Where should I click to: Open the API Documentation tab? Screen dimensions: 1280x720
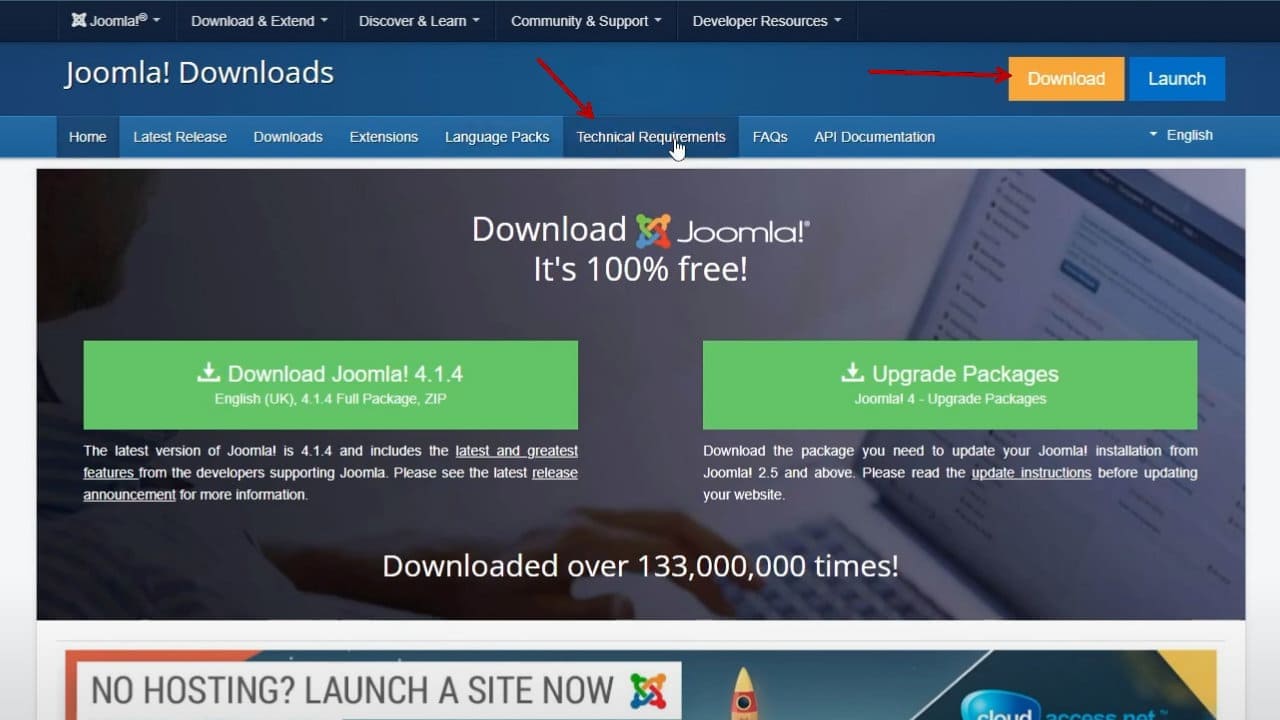pyautogui.click(x=875, y=137)
